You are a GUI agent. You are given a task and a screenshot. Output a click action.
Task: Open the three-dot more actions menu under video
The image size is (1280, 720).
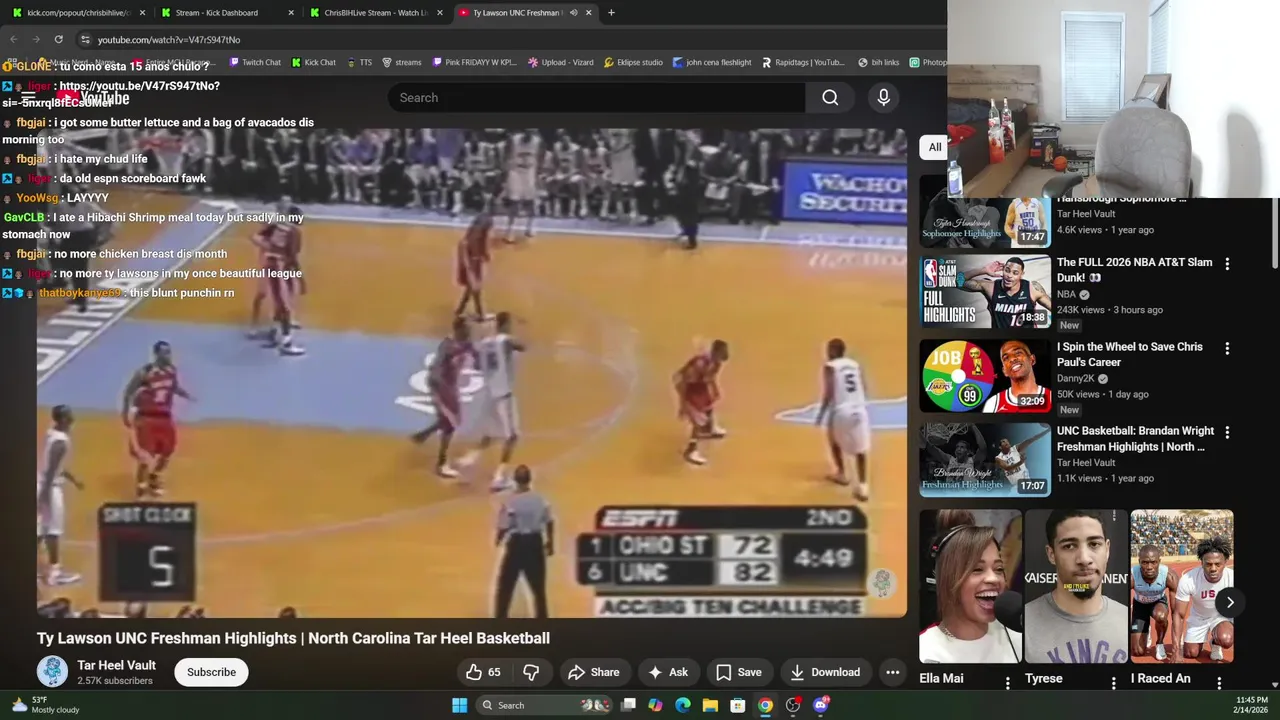click(x=893, y=672)
